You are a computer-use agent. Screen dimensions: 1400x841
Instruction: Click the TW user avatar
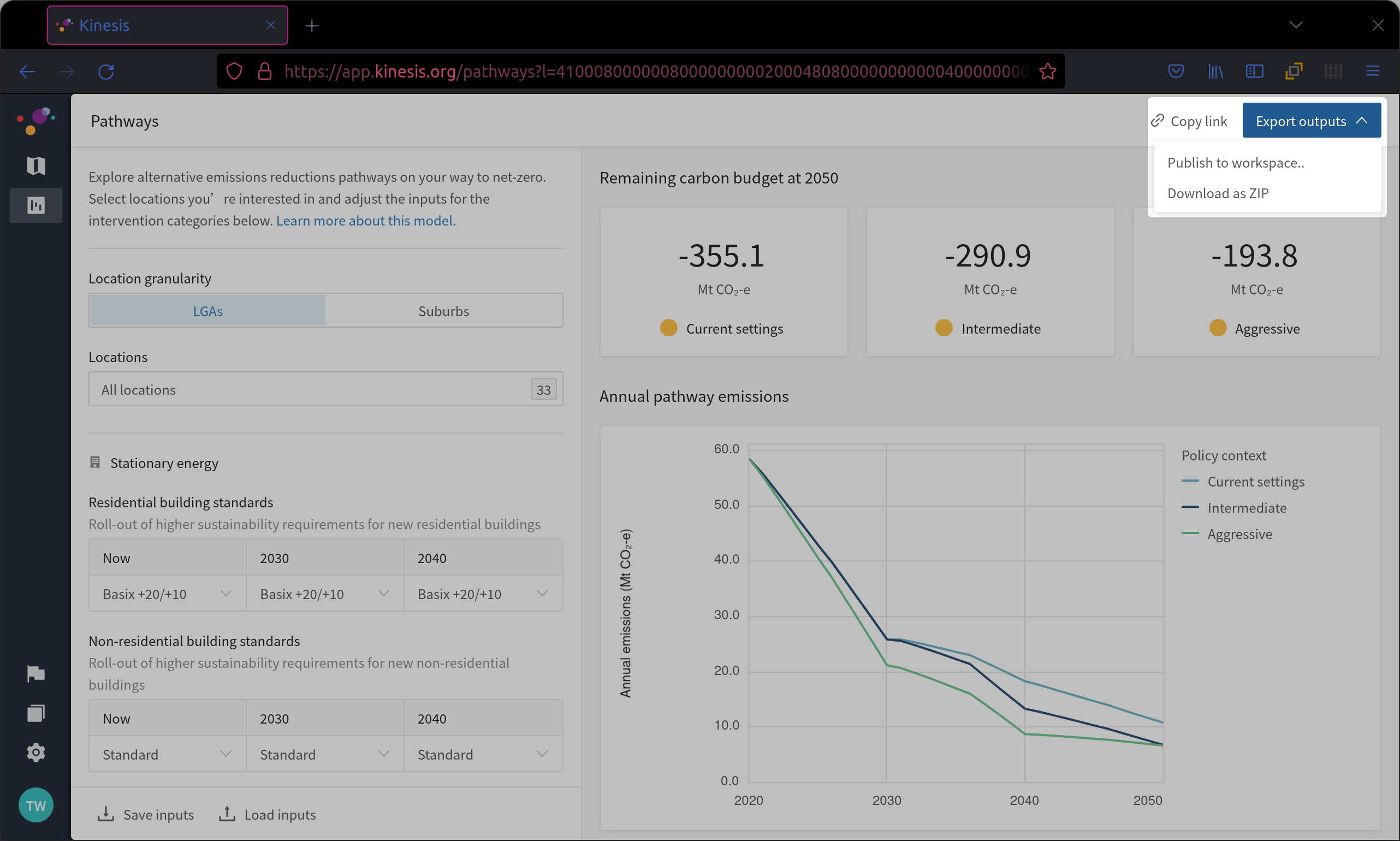tap(35, 806)
